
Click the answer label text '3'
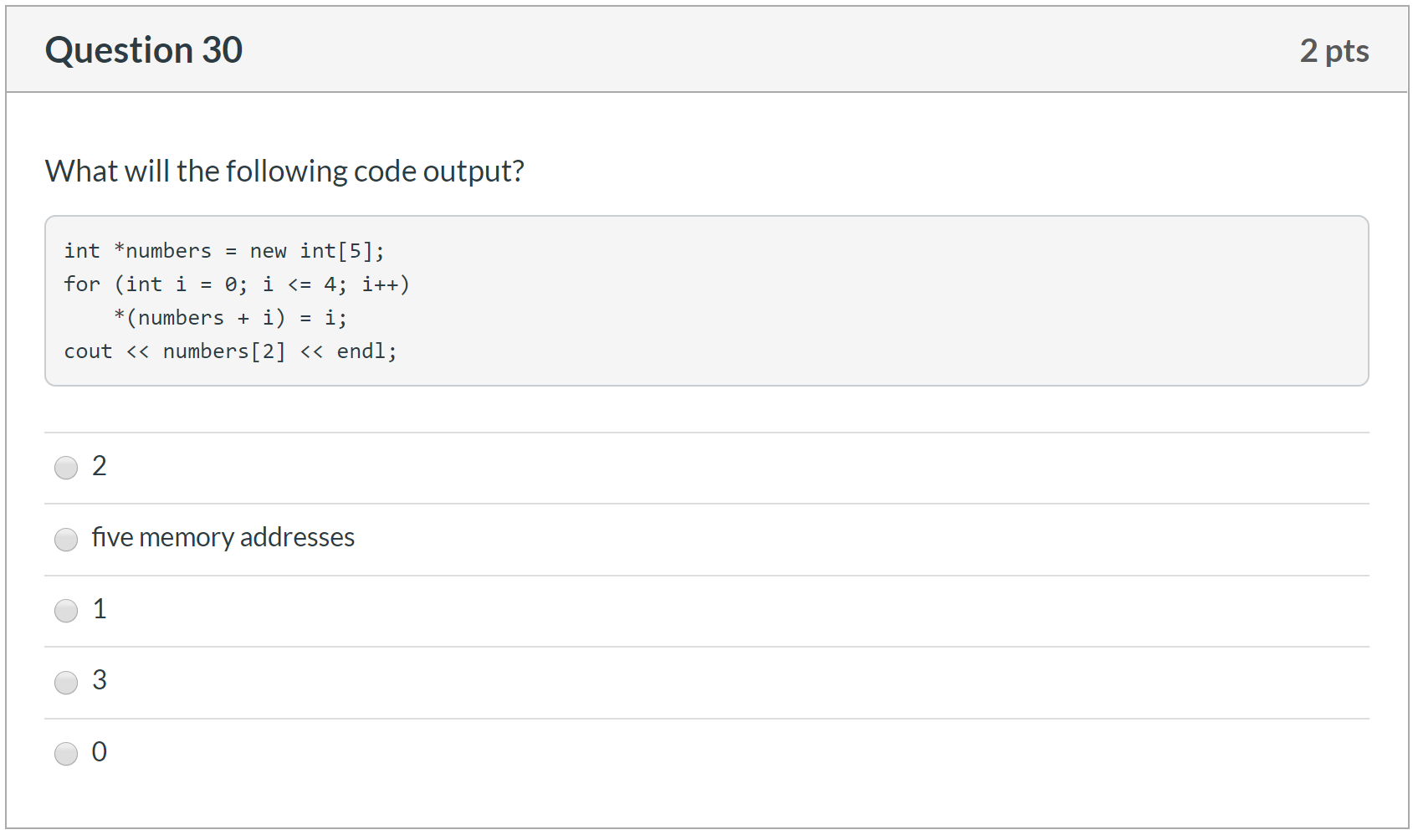(100, 680)
